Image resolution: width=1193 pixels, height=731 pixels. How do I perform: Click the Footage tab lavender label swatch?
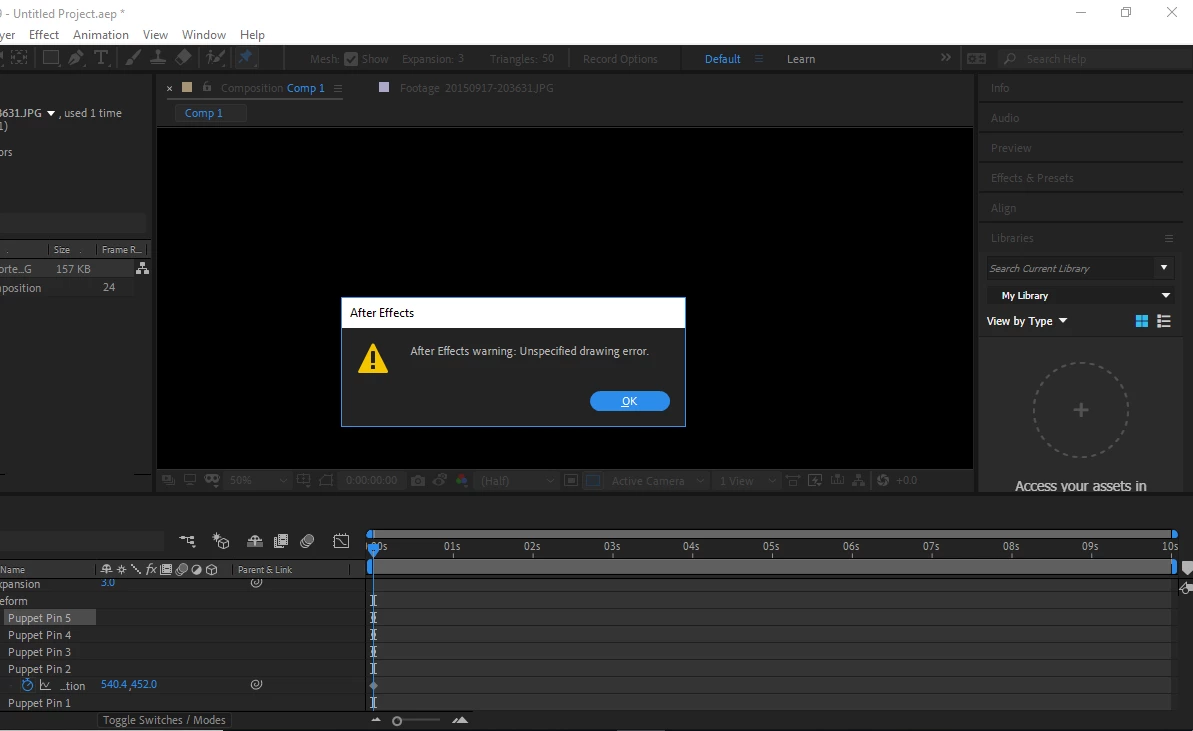point(384,87)
